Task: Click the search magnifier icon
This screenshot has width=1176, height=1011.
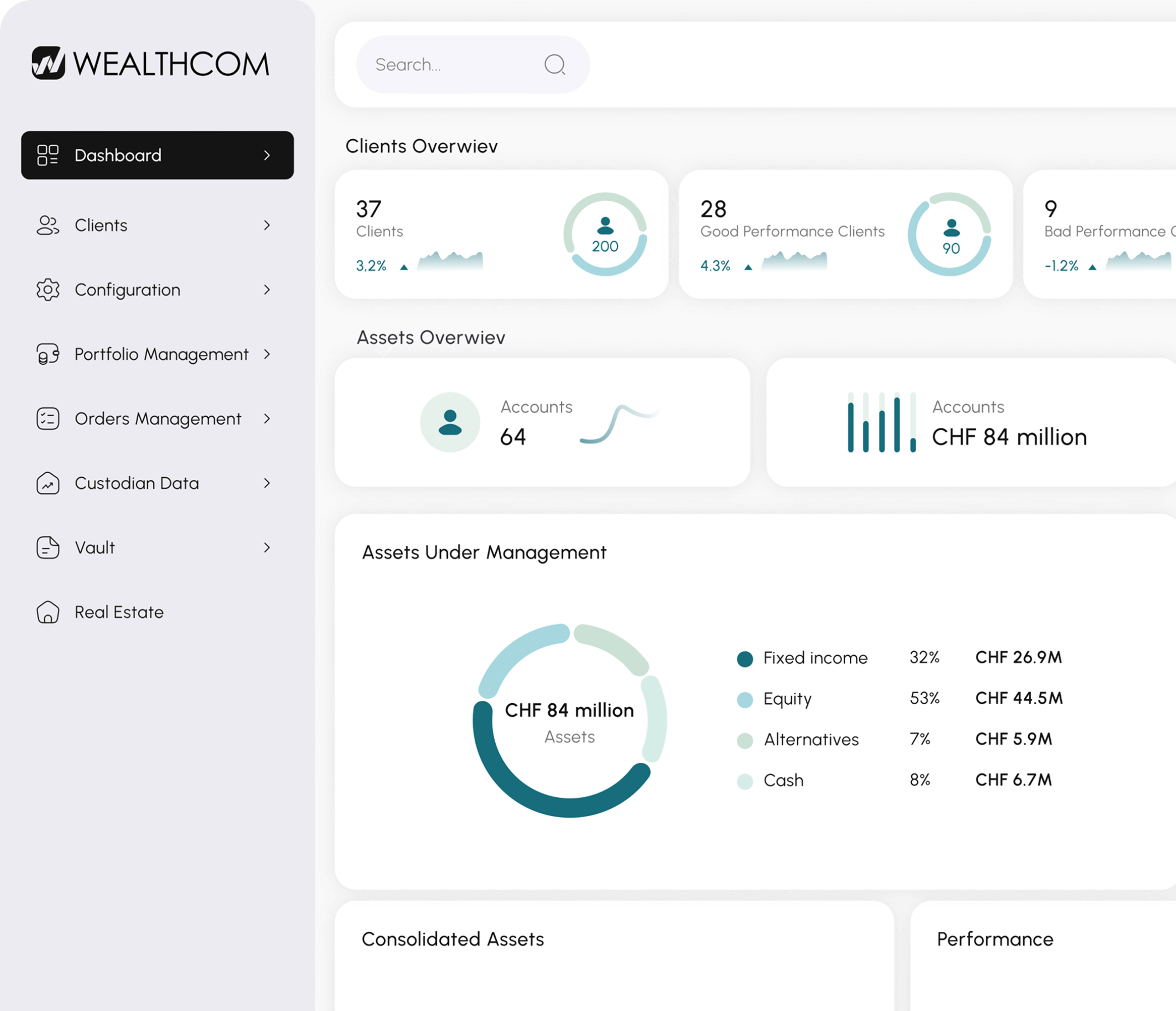Action: coord(555,64)
